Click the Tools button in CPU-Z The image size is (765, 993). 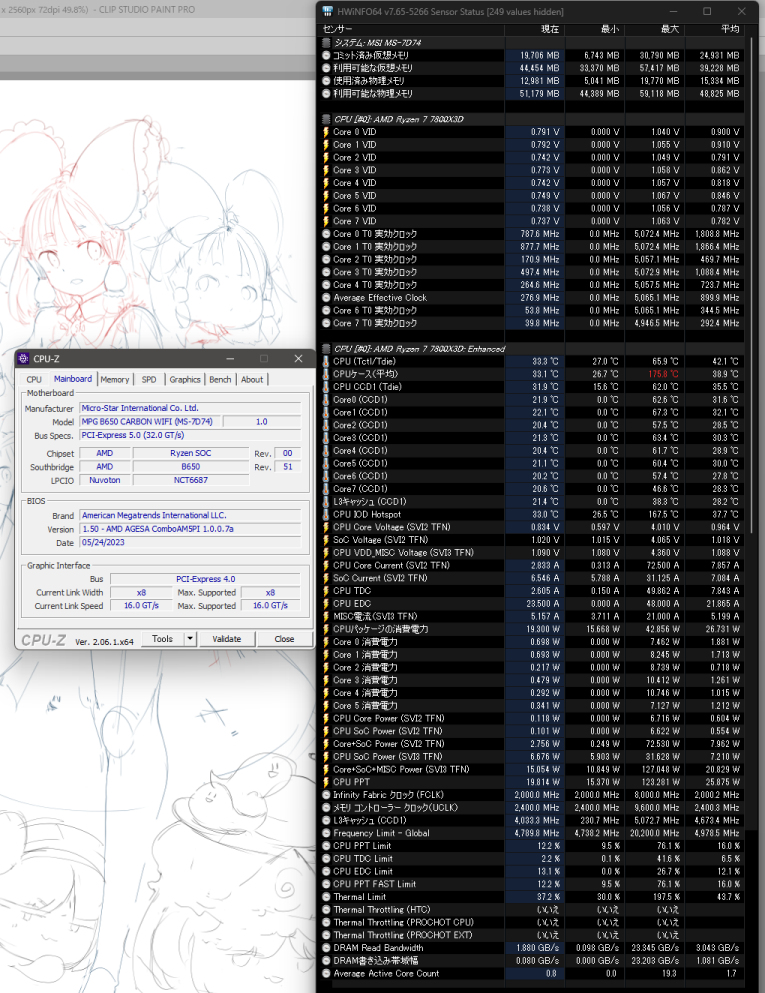pyautogui.click(x=163, y=639)
